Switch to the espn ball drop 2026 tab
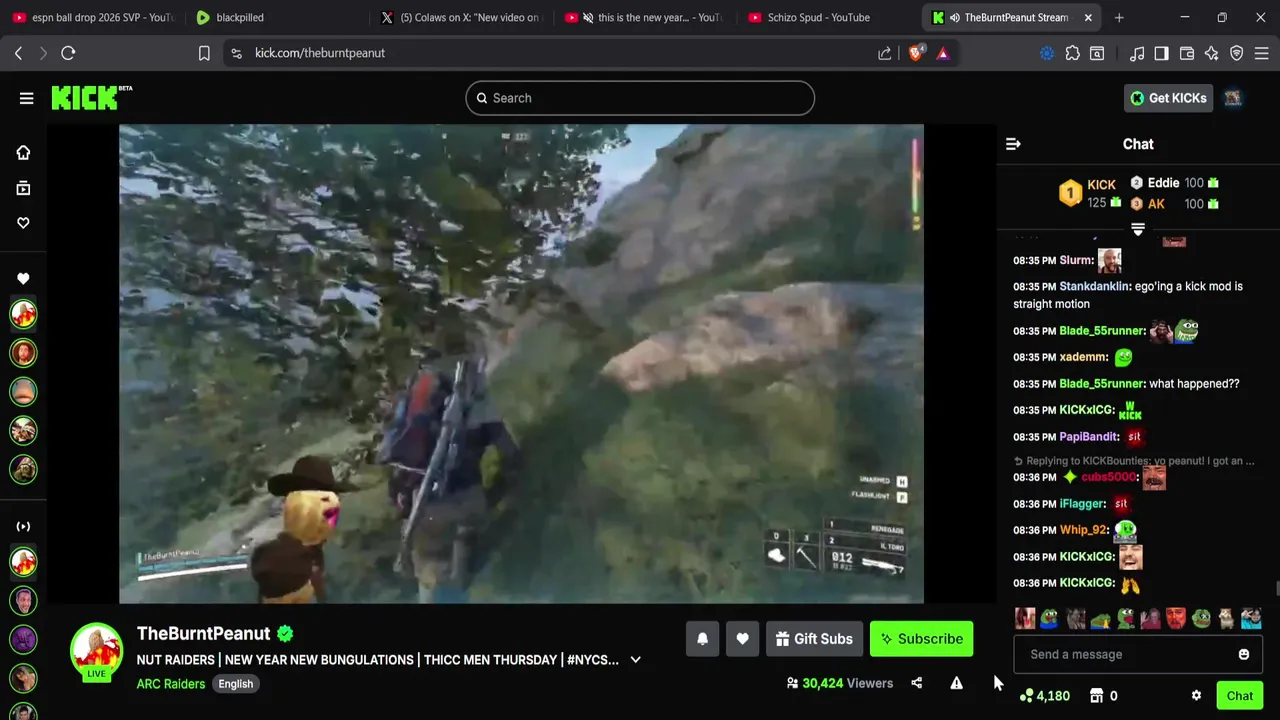 [93, 17]
